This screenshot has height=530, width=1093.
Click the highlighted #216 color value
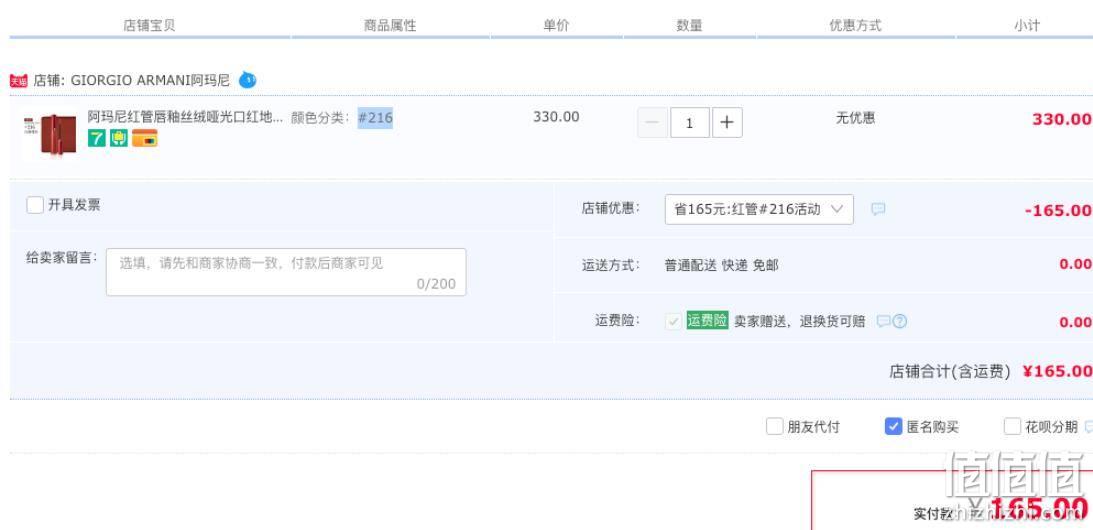point(375,118)
